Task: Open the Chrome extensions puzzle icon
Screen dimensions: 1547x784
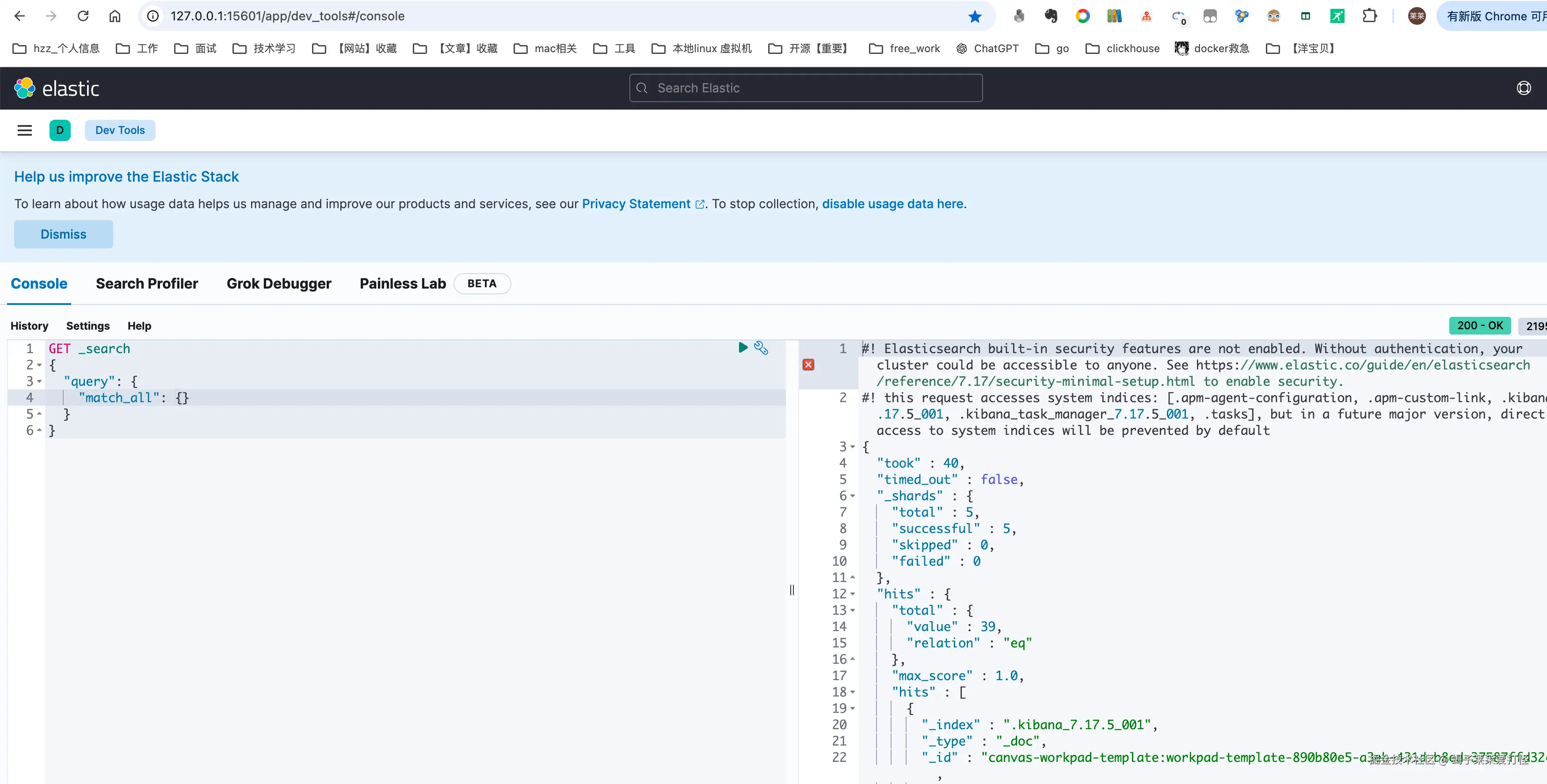Action: (1369, 16)
